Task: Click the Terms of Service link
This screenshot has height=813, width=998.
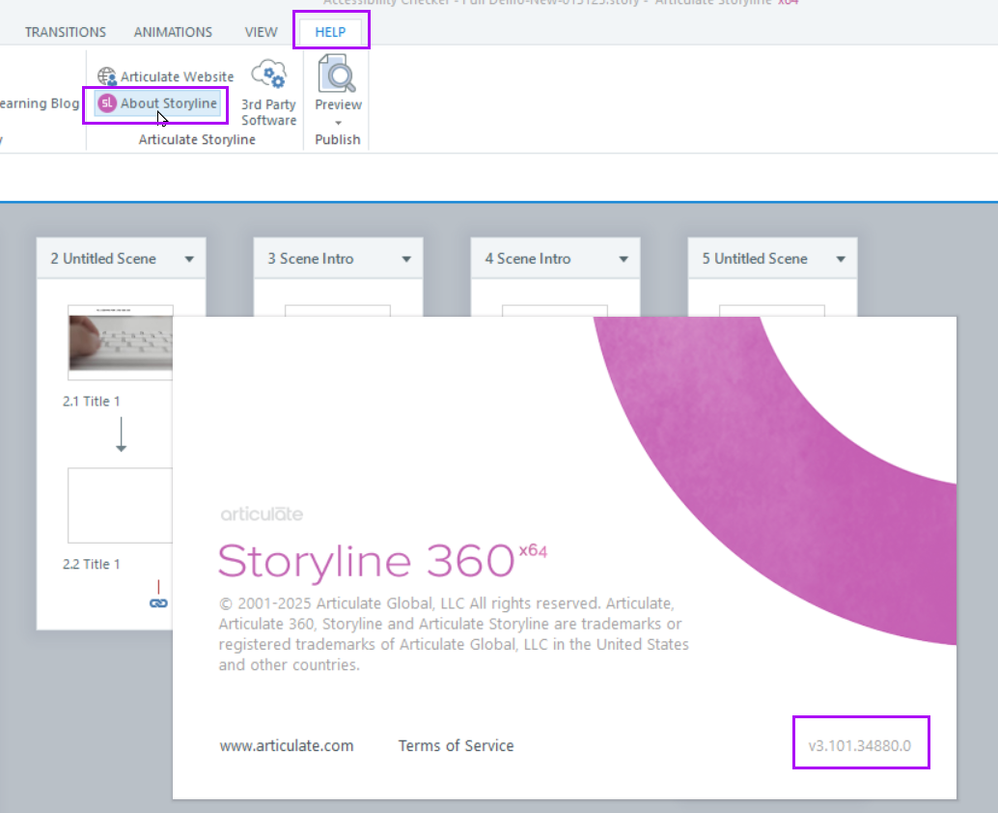Action: tap(456, 746)
